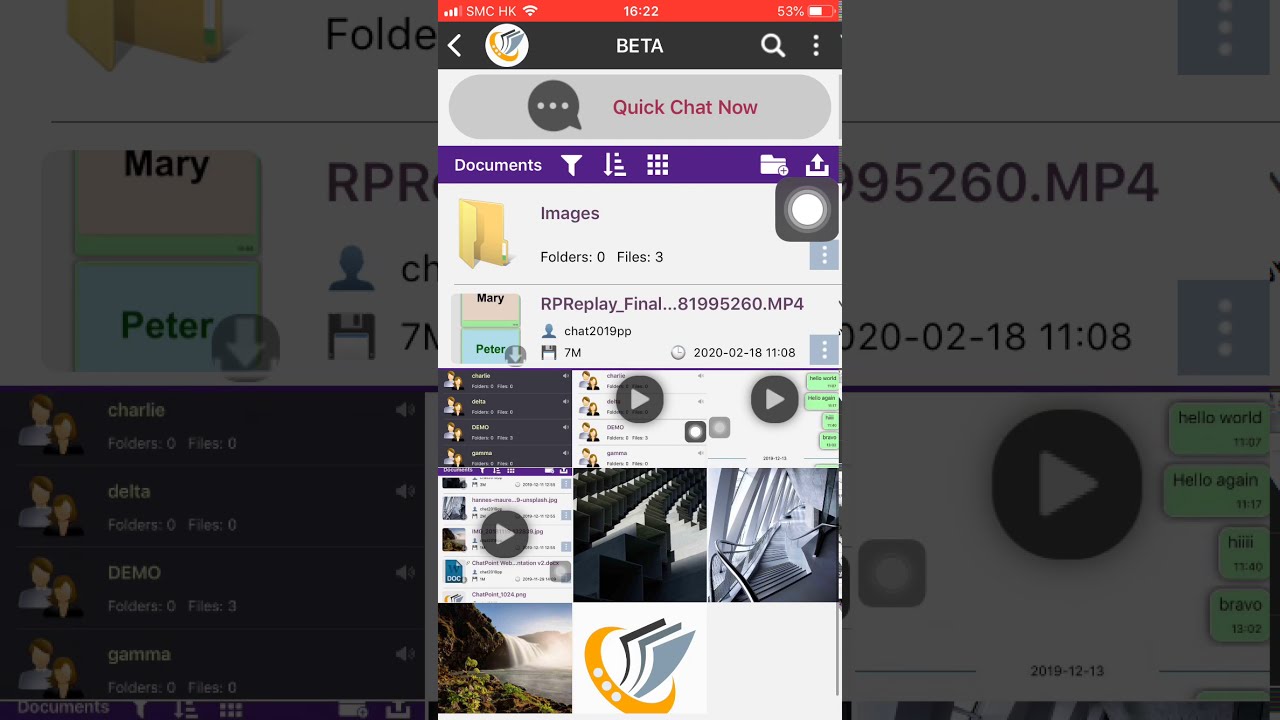Select the dark concrete blocks photo

(x=640, y=535)
